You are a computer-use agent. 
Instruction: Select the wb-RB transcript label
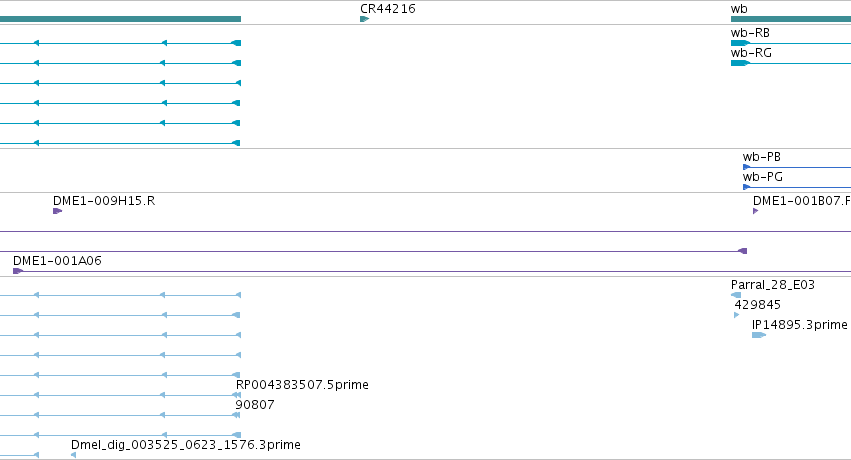[750, 33]
